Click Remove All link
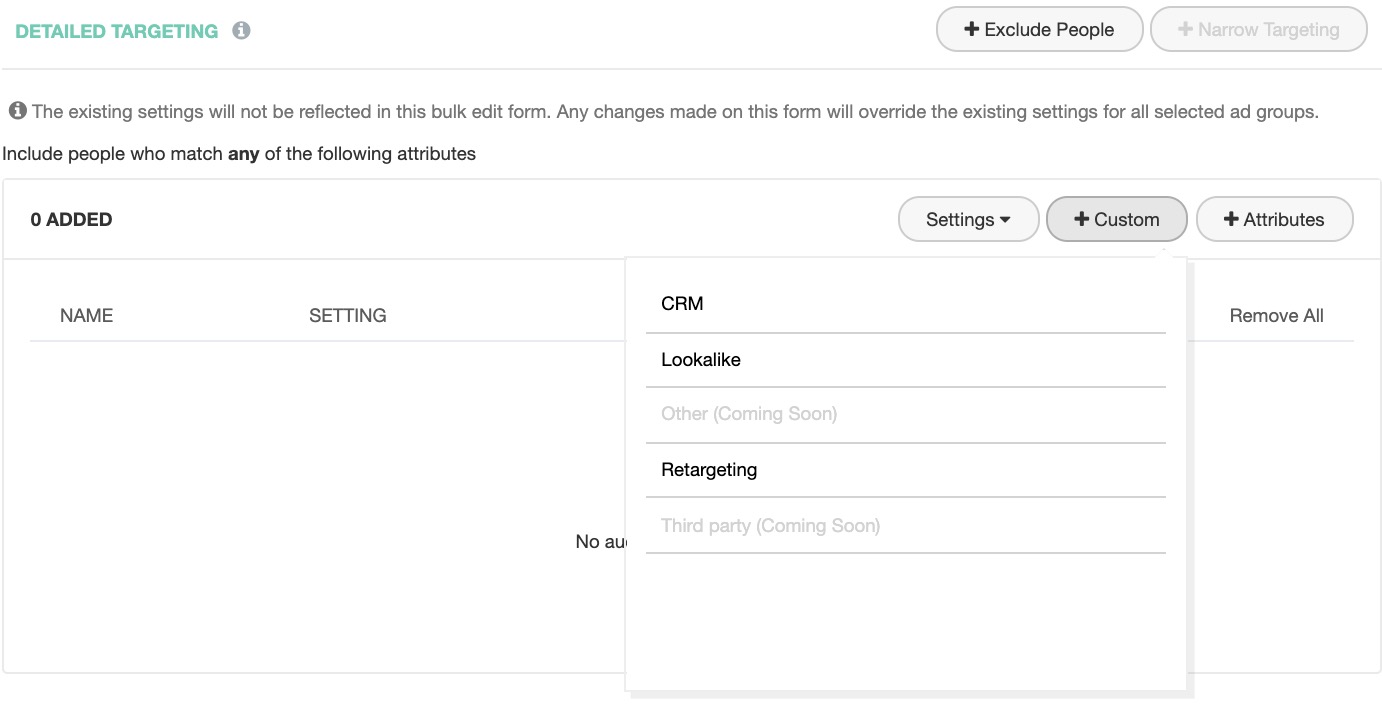Viewport: 1382px width, 710px height. [x=1276, y=316]
